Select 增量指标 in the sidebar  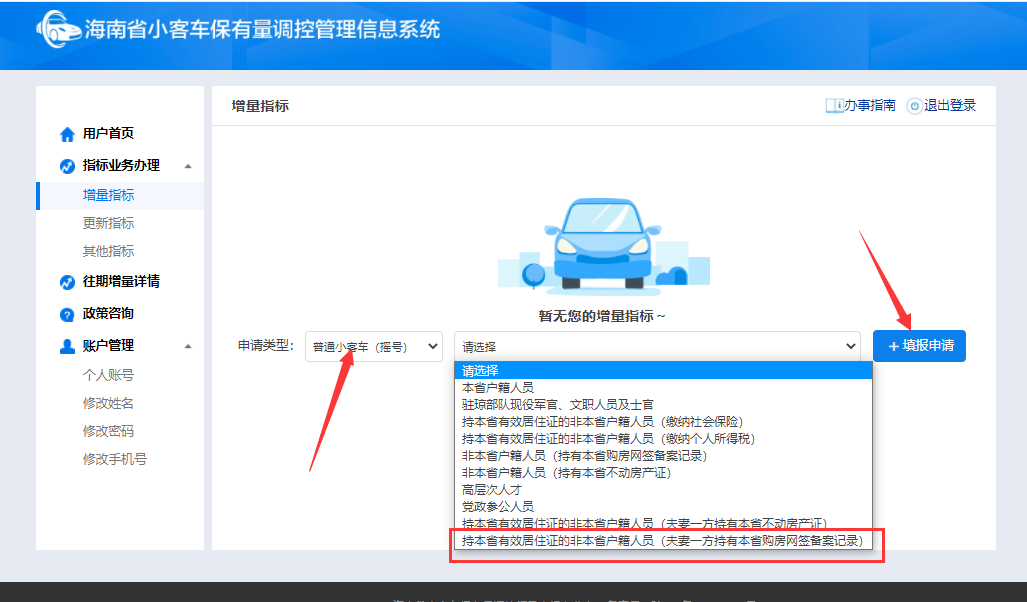click(108, 195)
